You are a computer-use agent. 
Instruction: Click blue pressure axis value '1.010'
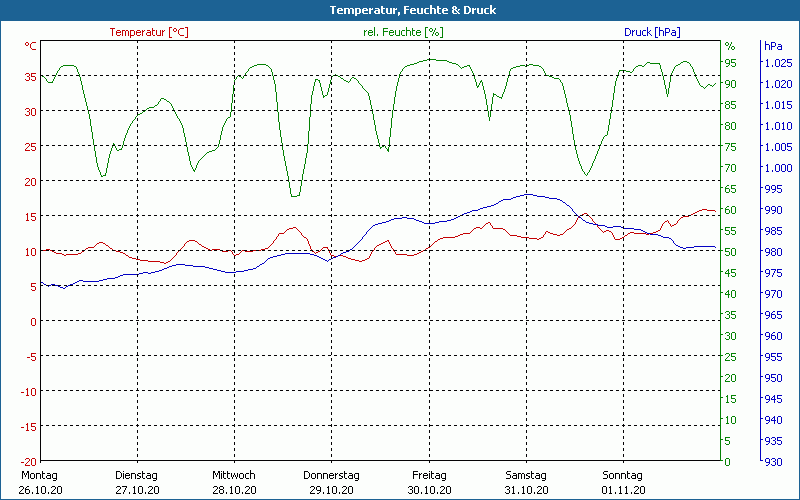pyautogui.click(x=778, y=126)
